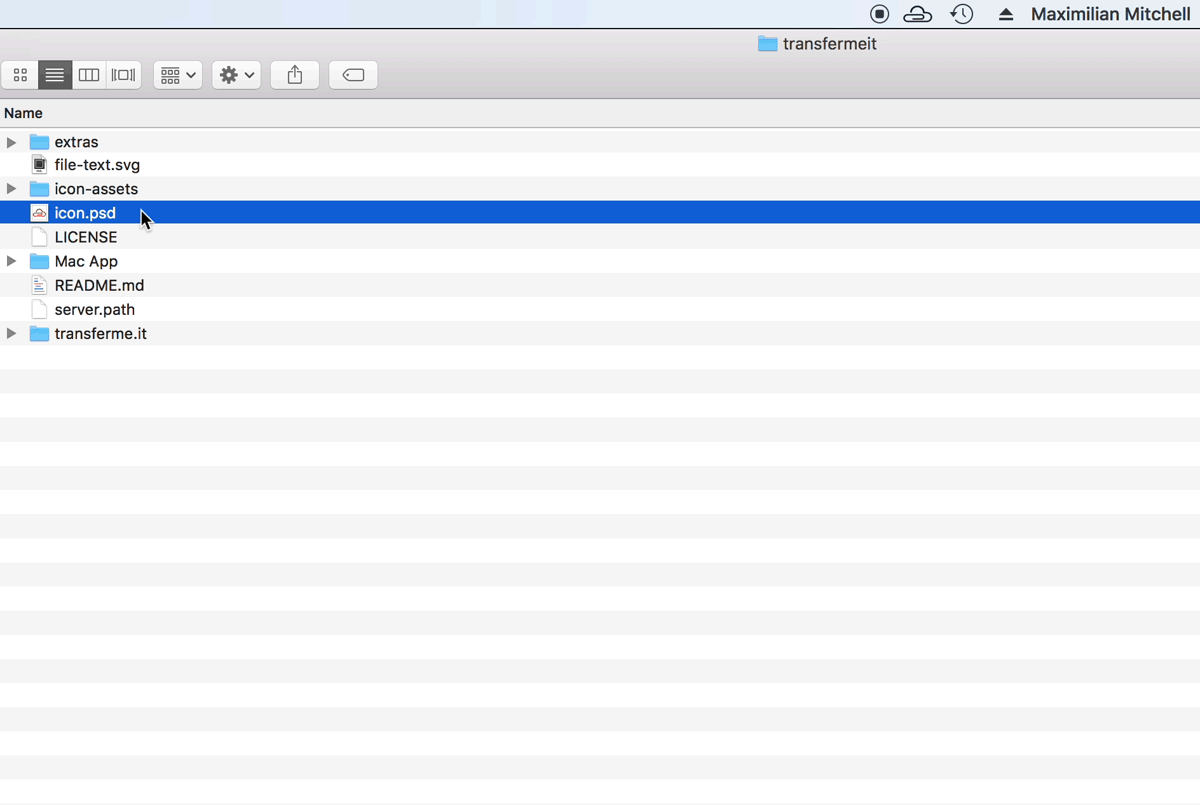Switch to list view in toolbar
This screenshot has width=1200, height=805.
click(55, 75)
